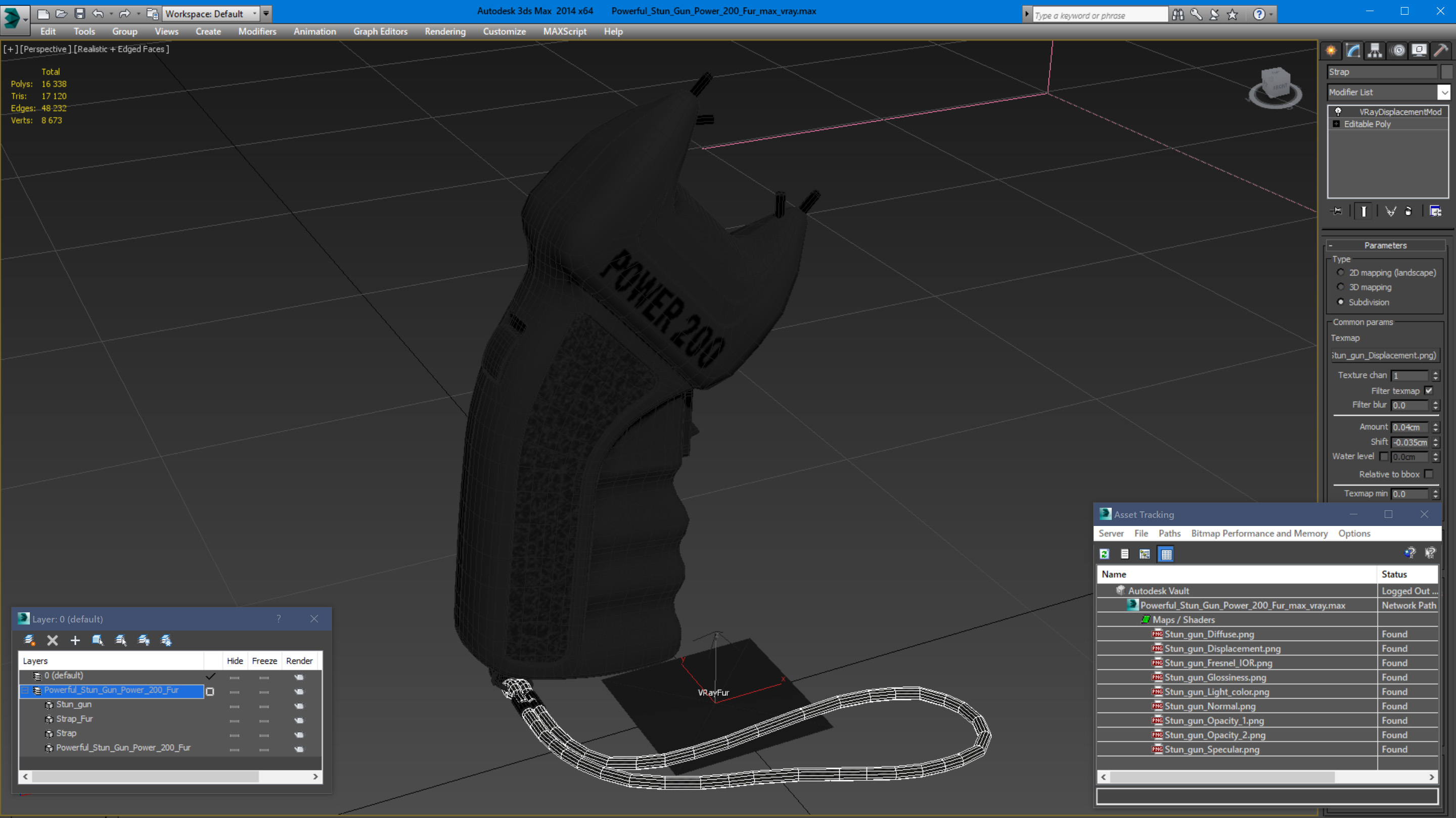Open the Display command panel tab
The width and height of the screenshot is (1456, 818).
coord(1419,51)
